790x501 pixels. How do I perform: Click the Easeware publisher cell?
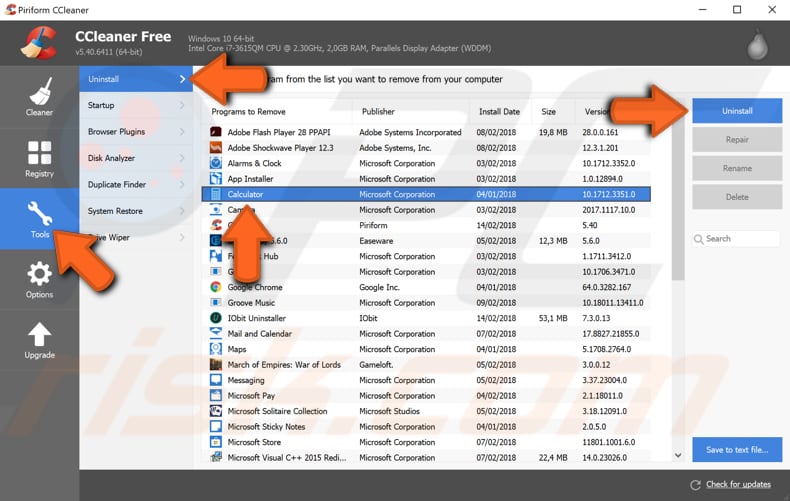(x=376, y=241)
